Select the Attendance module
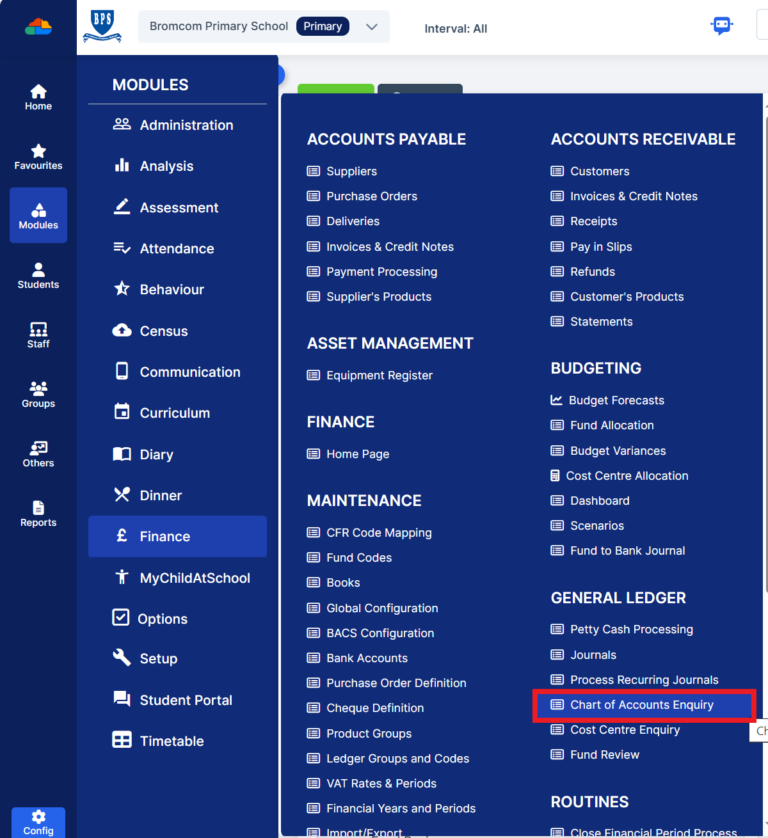Image resolution: width=768 pixels, height=838 pixels. (176, 248)
